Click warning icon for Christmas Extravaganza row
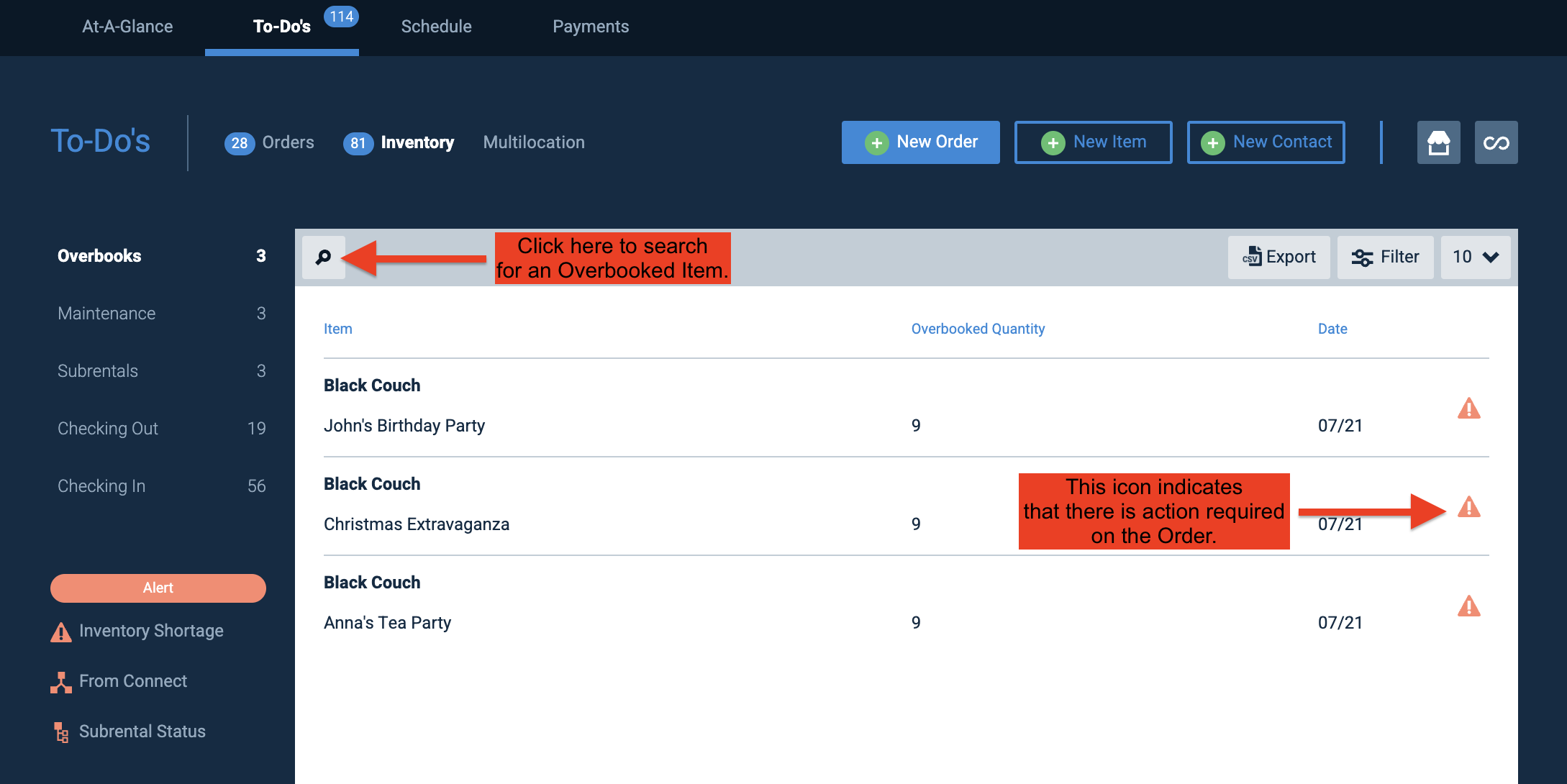This screenshot has height=784, width=1567. click(1468, 506)
